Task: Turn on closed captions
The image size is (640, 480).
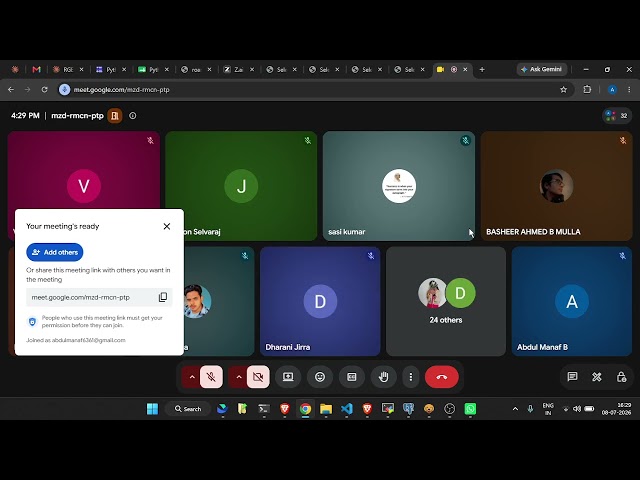Action: pos(351,377)
